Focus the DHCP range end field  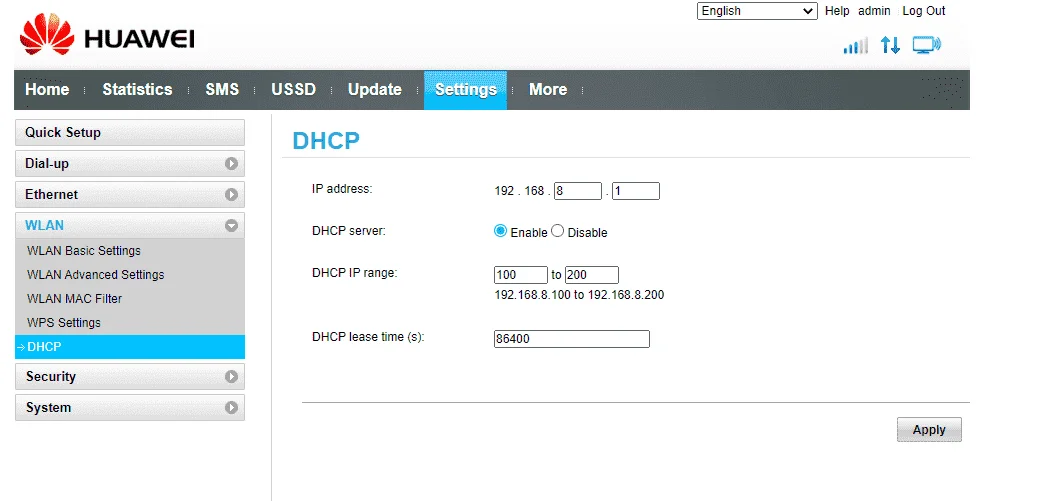click(592, 275)
